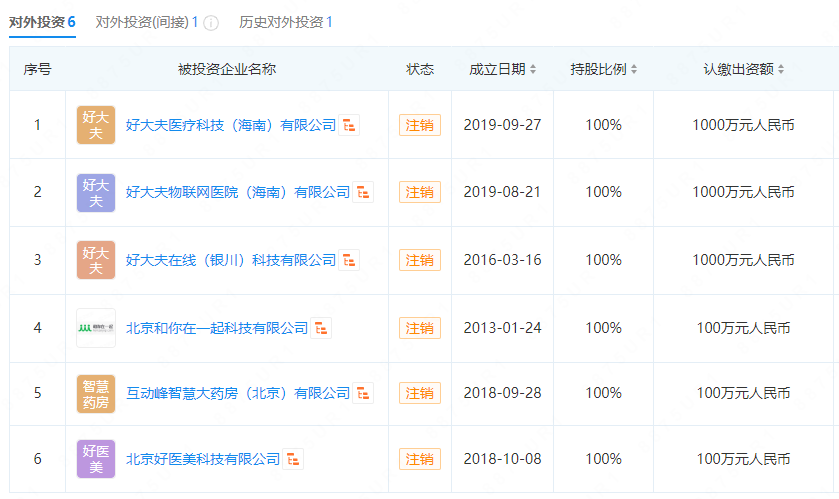Click date 2019-09-27 cell
The width and height of the screenshot is (839, 499).
point(502,125)
